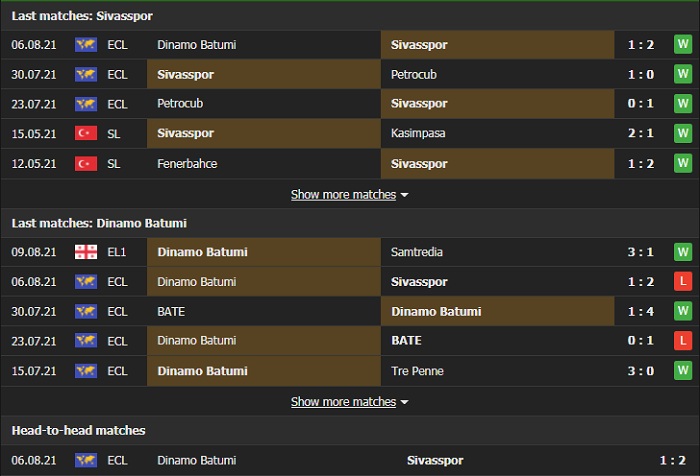Open the Tre Penne team link
Viewport: 700px width, 476px height.
point(419,371)
